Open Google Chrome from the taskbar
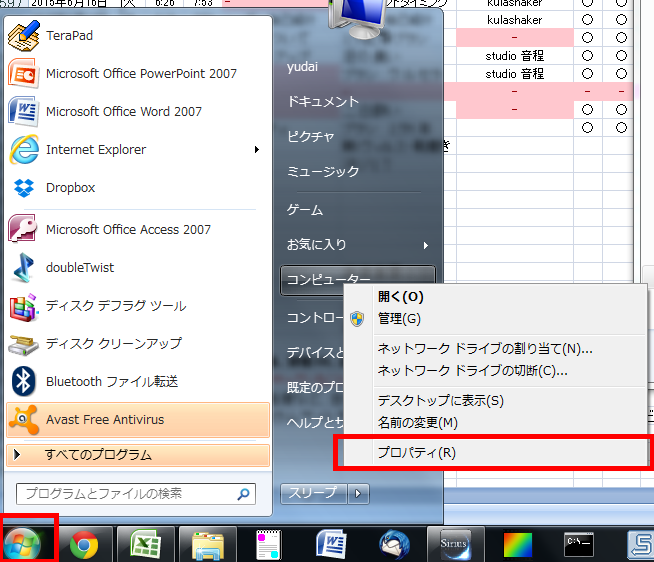 pos(84,544)
